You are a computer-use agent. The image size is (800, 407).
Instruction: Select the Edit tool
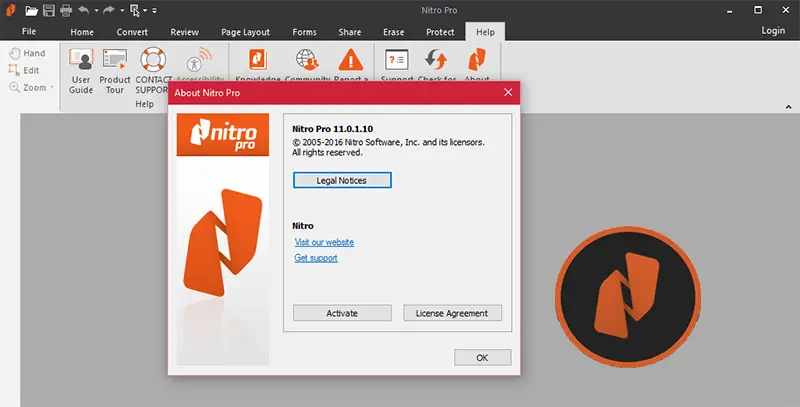click(x=24, y=70)
